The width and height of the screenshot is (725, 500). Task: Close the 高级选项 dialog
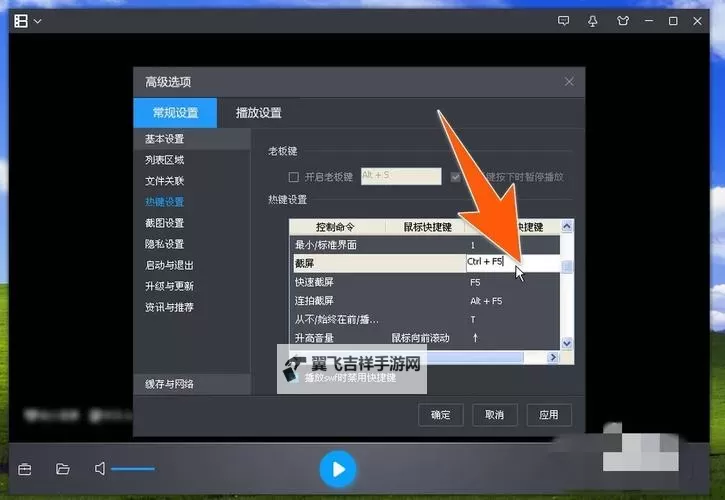coord(569,82)
